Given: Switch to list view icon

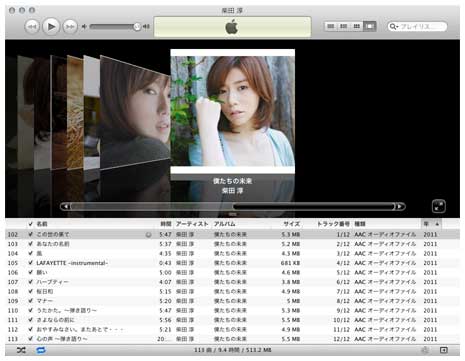Looking at the screenshot, I should click(x=331, y=26).
